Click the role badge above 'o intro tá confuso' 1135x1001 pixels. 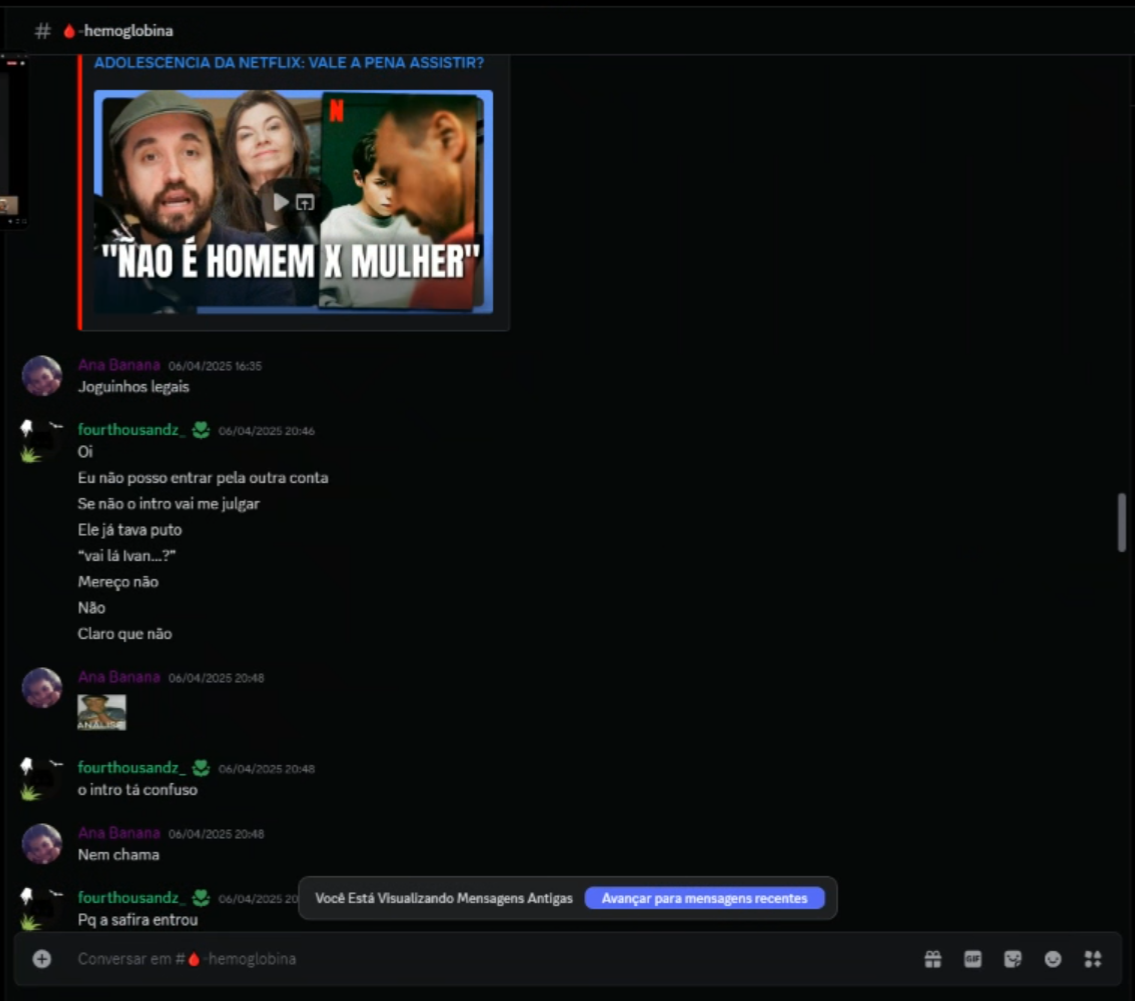[x=201, y=768]
